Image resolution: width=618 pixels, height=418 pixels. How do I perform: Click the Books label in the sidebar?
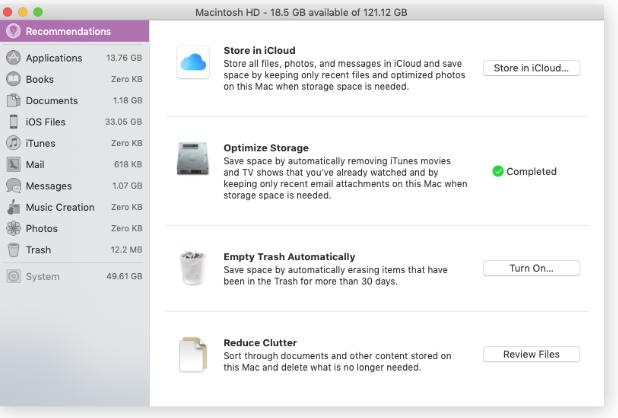coord(39,79)
